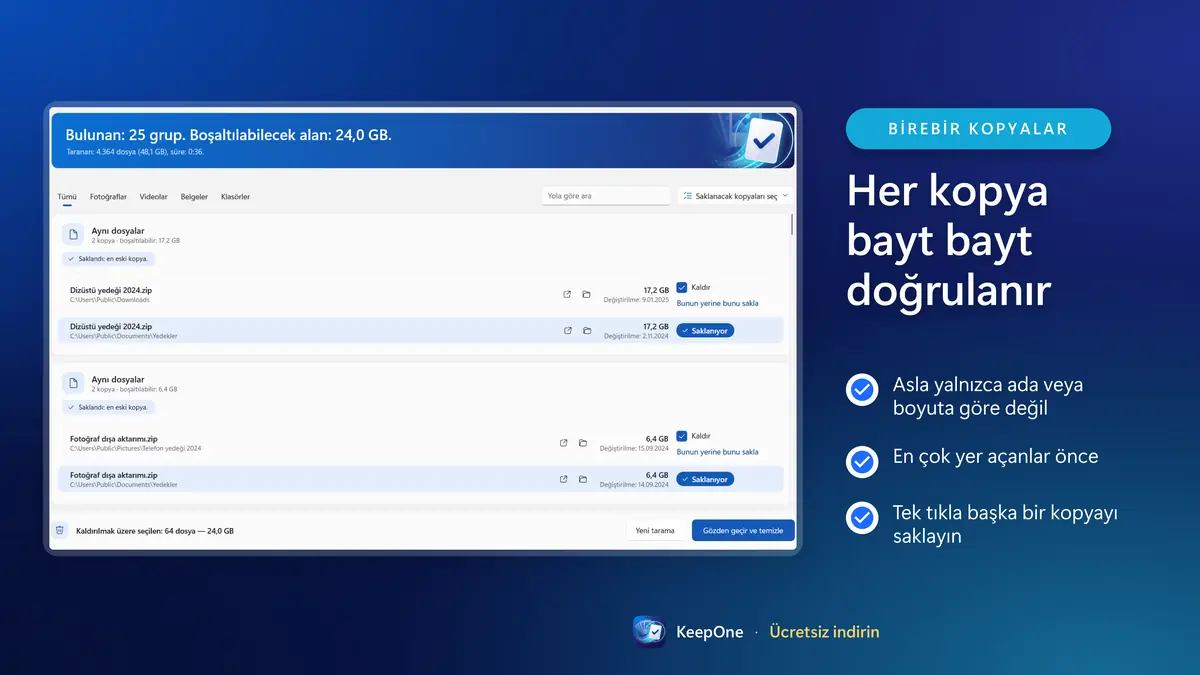
Task: Go to the Klasörler tab
Action: (x=235, y=197)
